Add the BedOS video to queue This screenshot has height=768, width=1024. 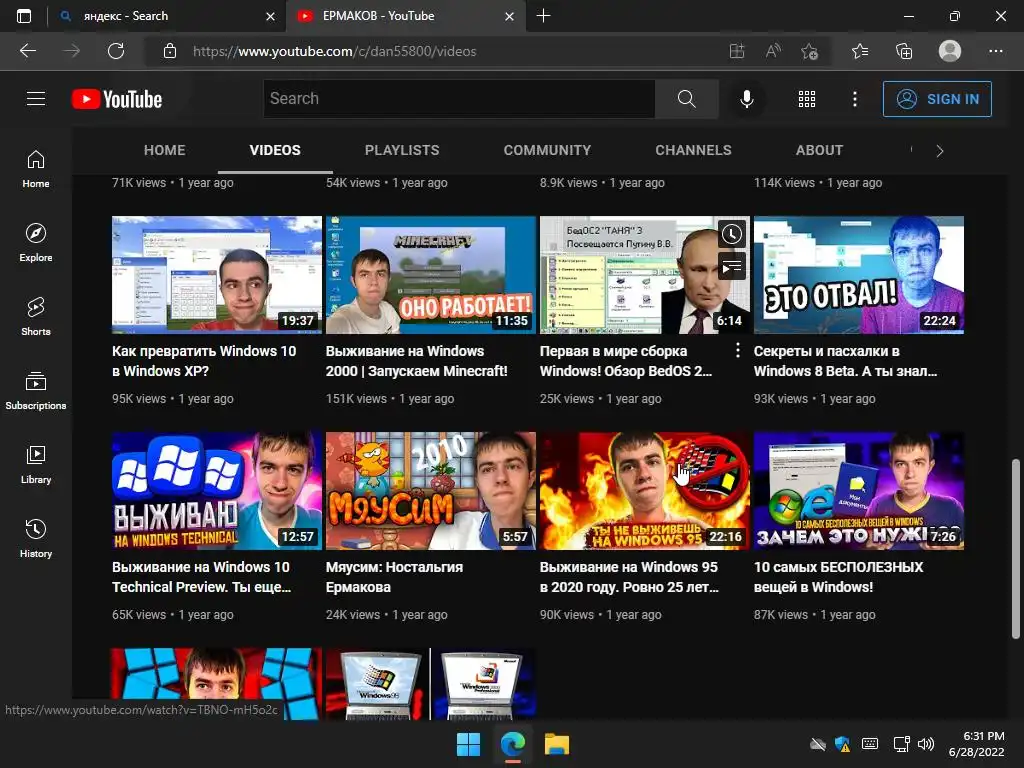click(731, 266)
